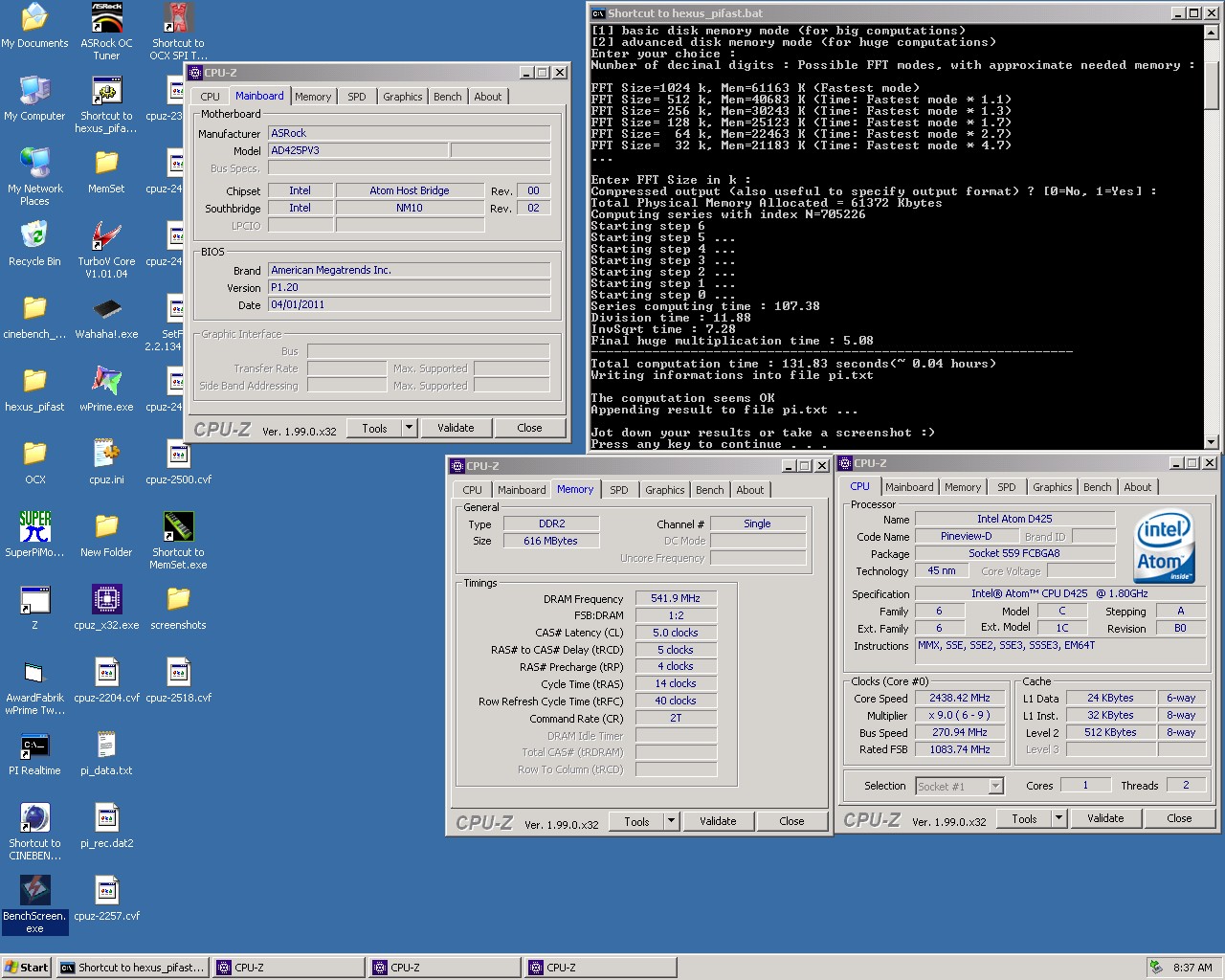Select Wahaha!.exe desktop icon
Screen dimensions: 1225x980
point(106,317)
